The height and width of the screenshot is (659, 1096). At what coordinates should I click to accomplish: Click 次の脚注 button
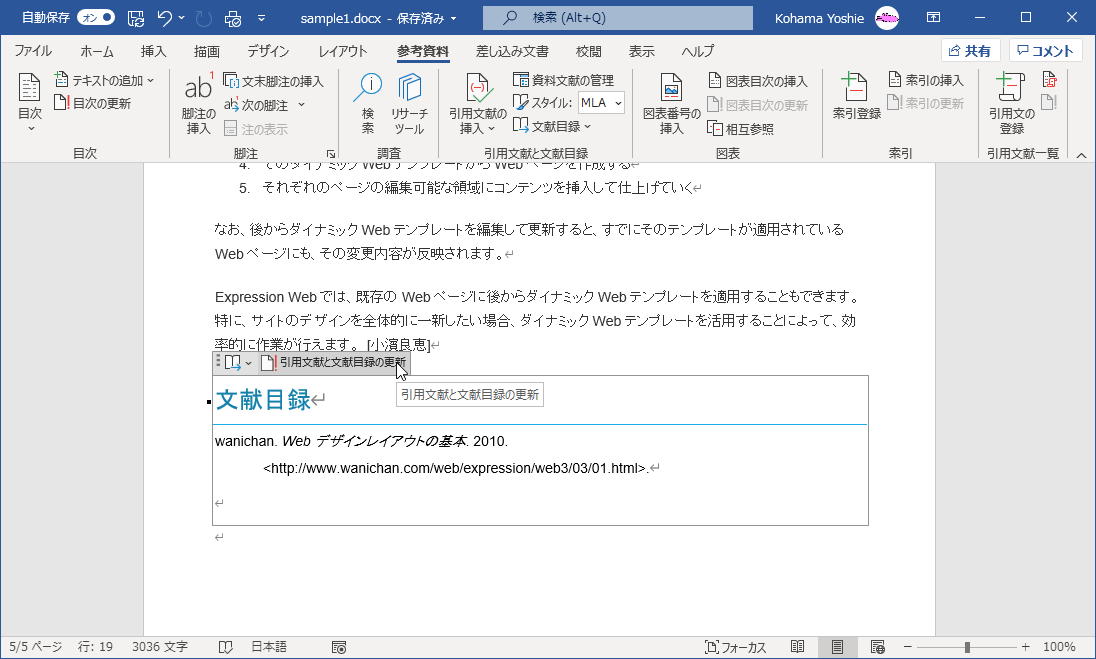click(257, 105)
